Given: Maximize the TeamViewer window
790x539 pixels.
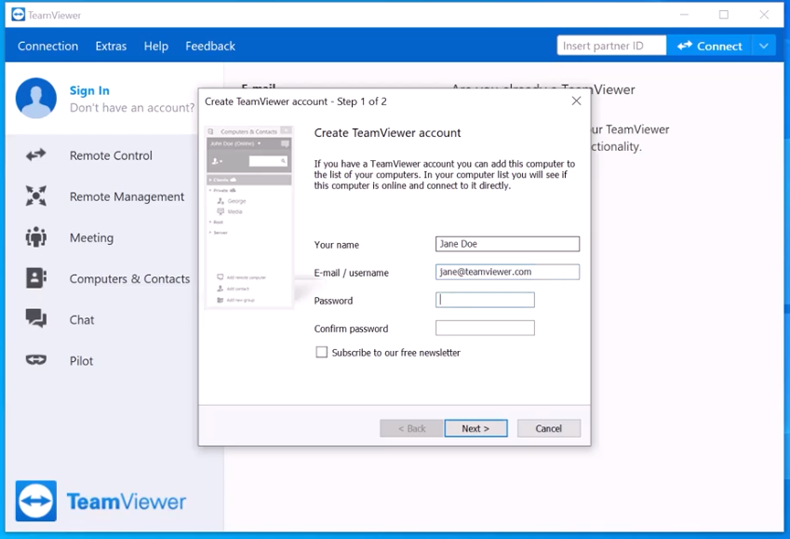Looking at the screenshot, I should 724,15.
